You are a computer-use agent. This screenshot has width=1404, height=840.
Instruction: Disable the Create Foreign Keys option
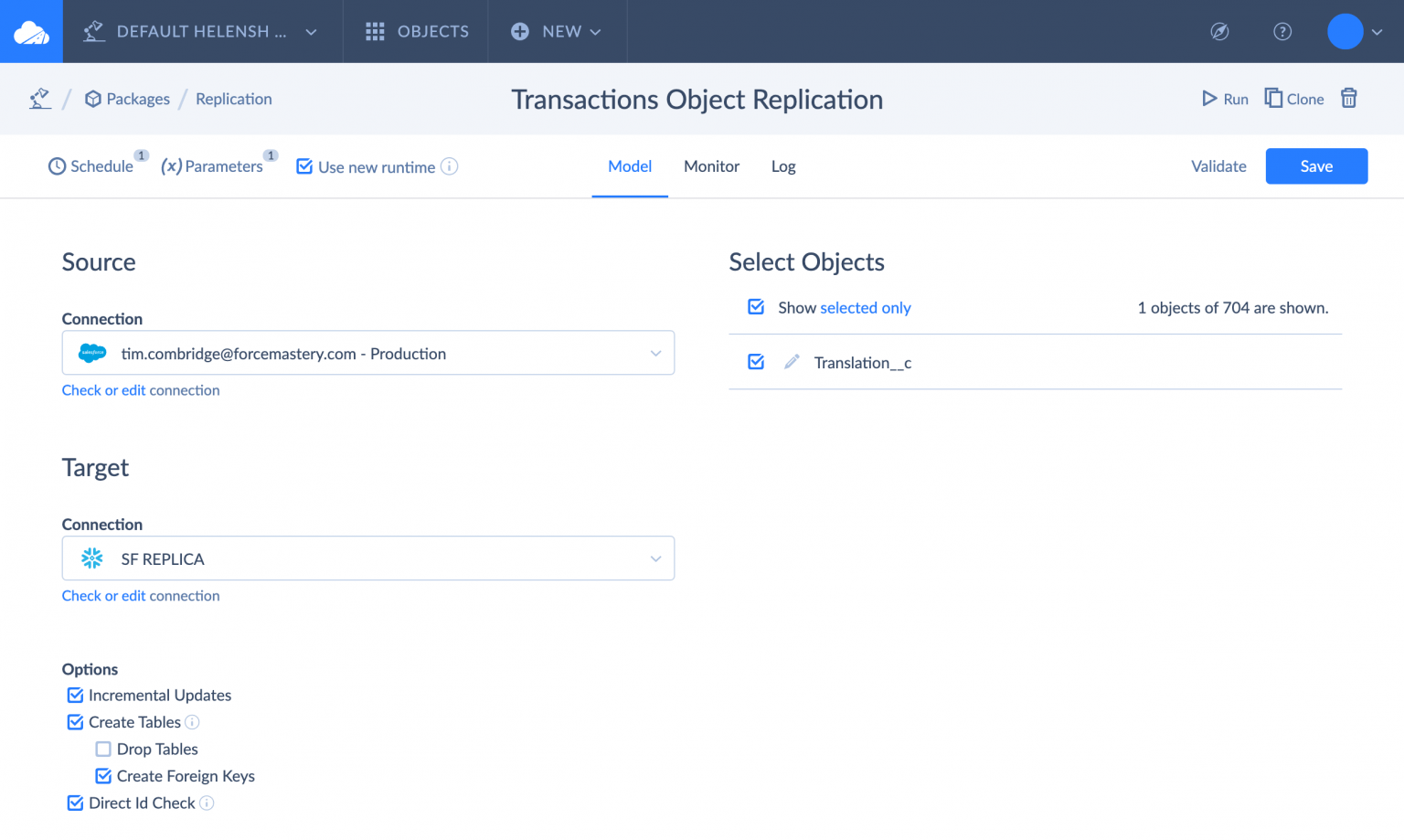pyautogui.click(x=103, y=775)
